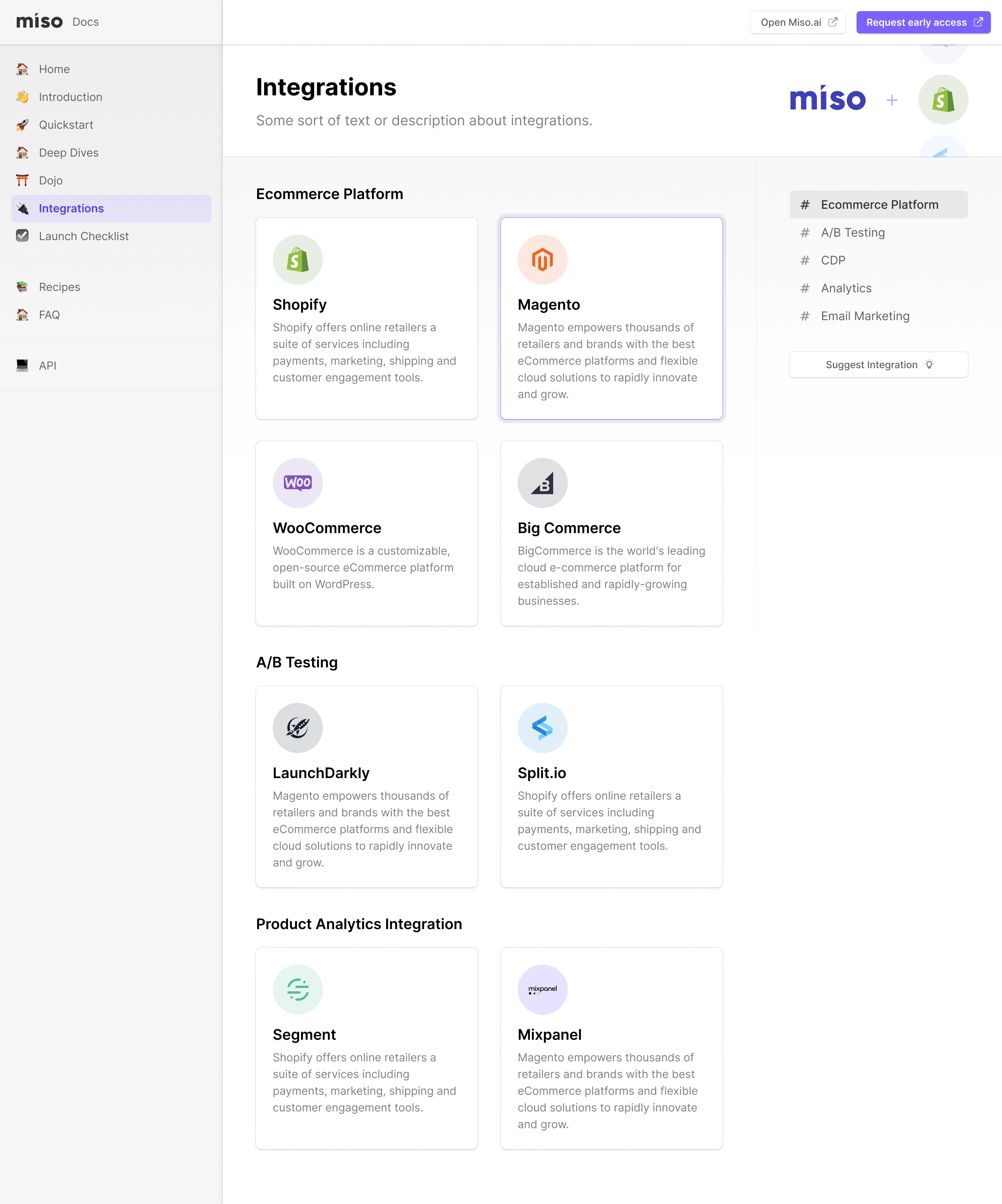This screenshot has width=1002, height=1204.
Task: Select Dojo in sidebar navigation
Action: tap(111, 180)
